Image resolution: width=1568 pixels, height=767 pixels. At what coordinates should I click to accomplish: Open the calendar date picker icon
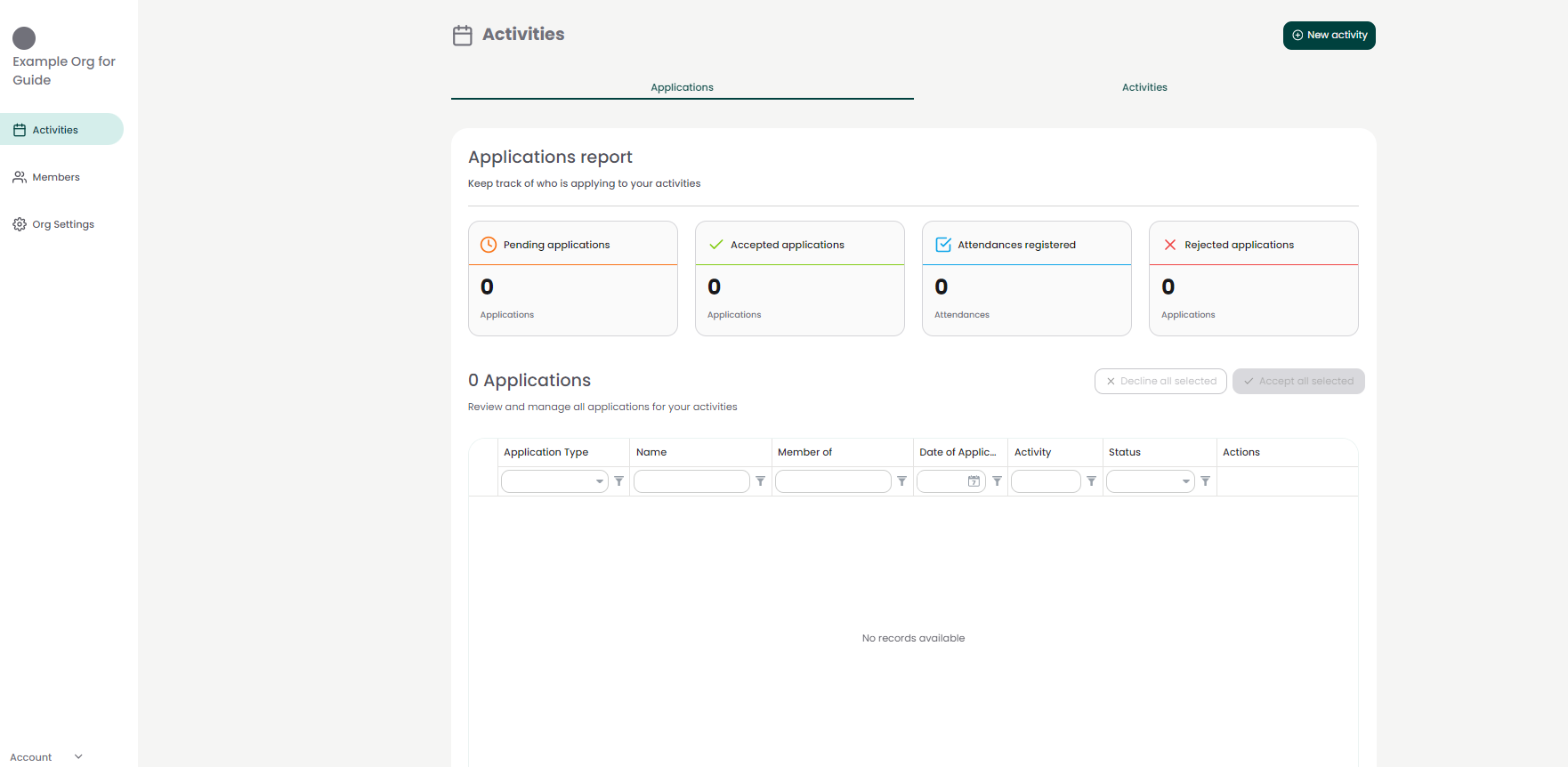(x=974, y=481)
